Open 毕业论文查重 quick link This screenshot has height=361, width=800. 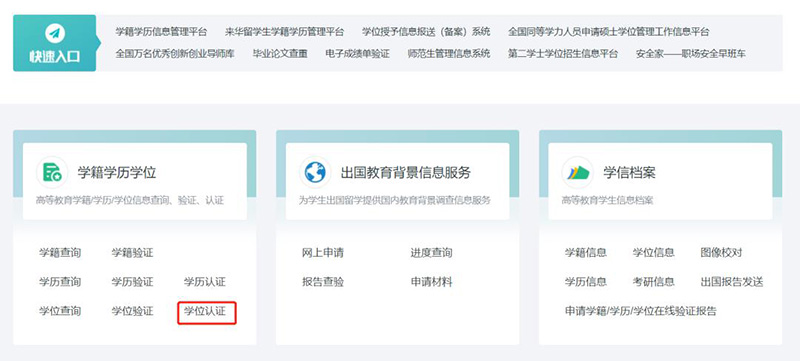[280, 54]
